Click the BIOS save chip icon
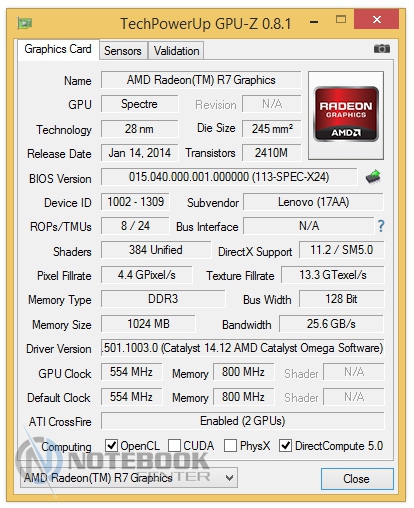This screenshot has width=414, height=508. point(373,177)
